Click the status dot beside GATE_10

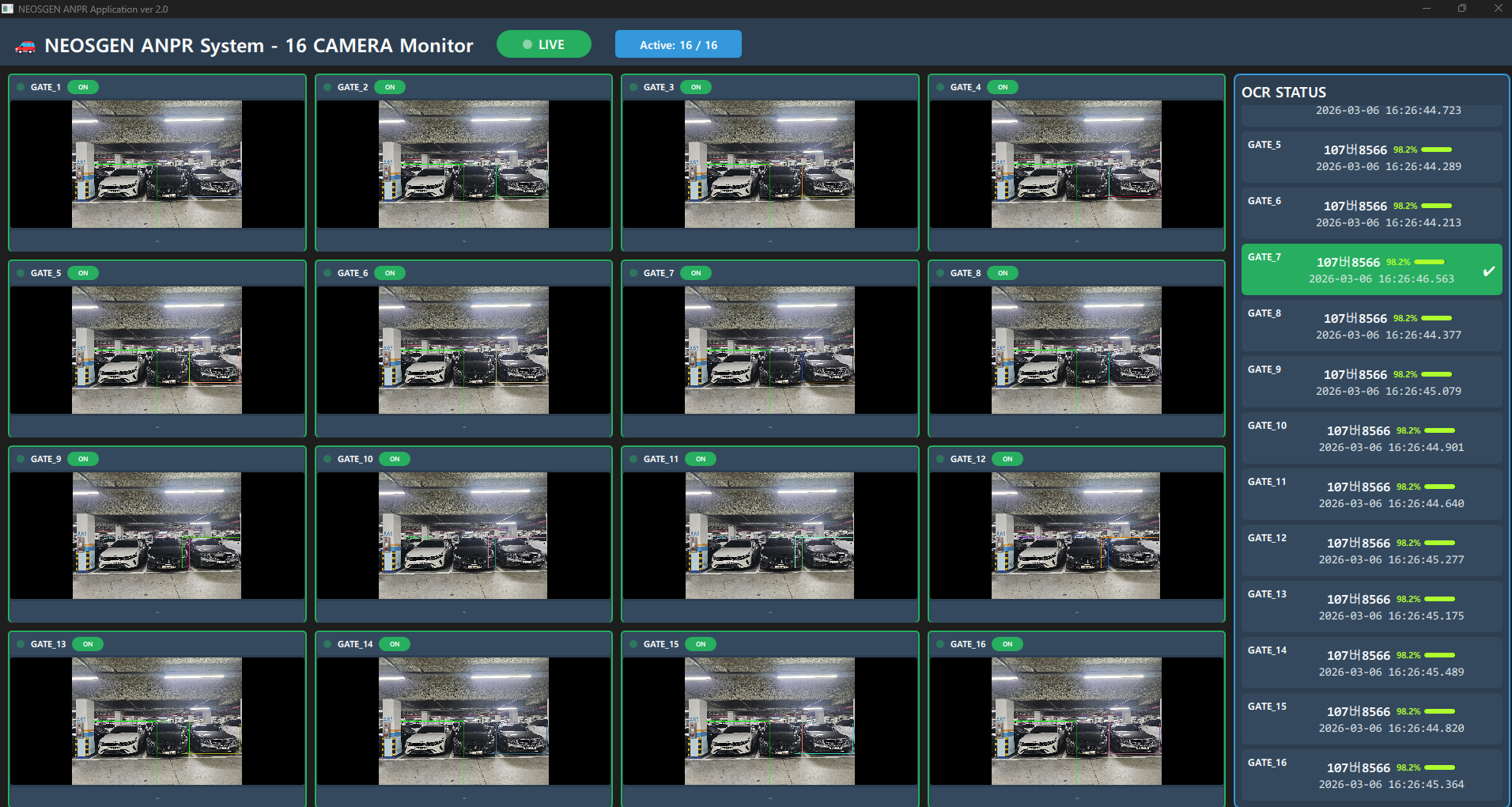tap(326, 459)
